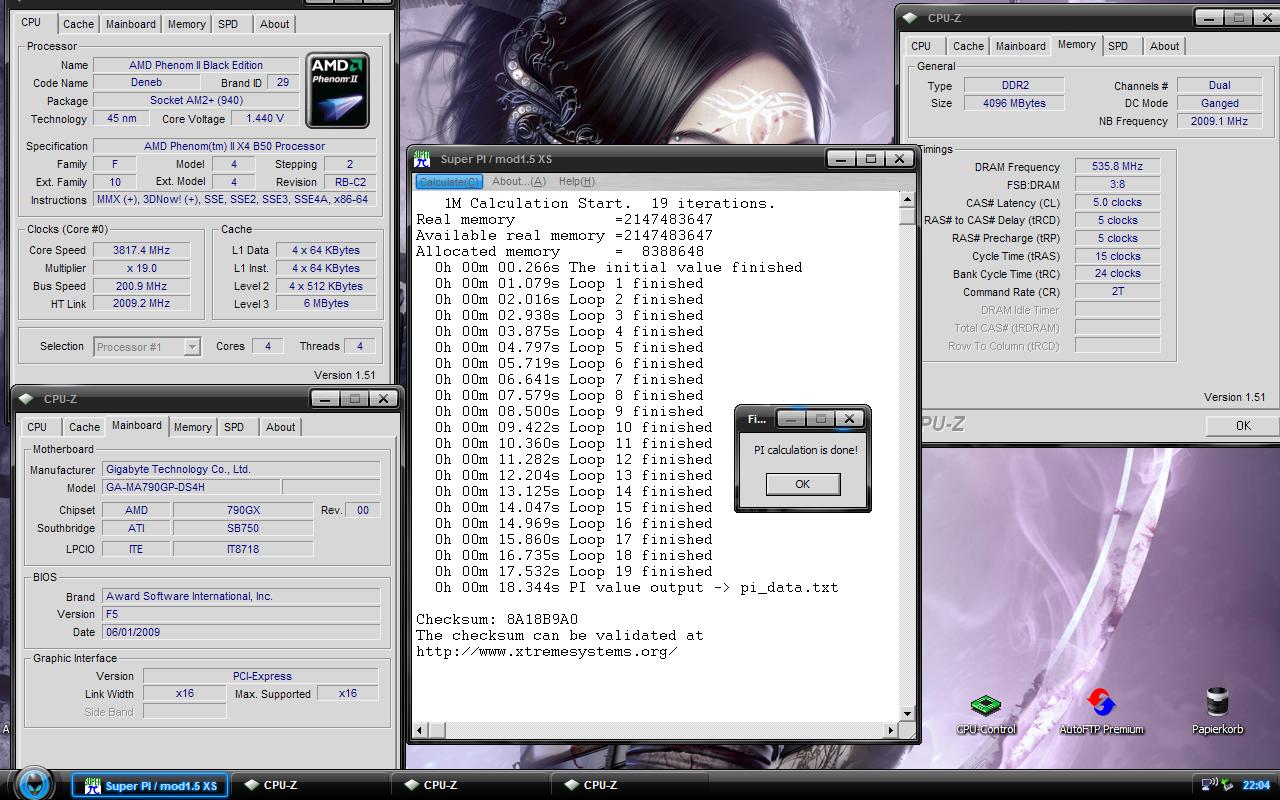Image resolution: width=1280 pixels, height=800 pixels.
Task: Switch to Mainboard tab in CPU window
Action: point(131,24)
